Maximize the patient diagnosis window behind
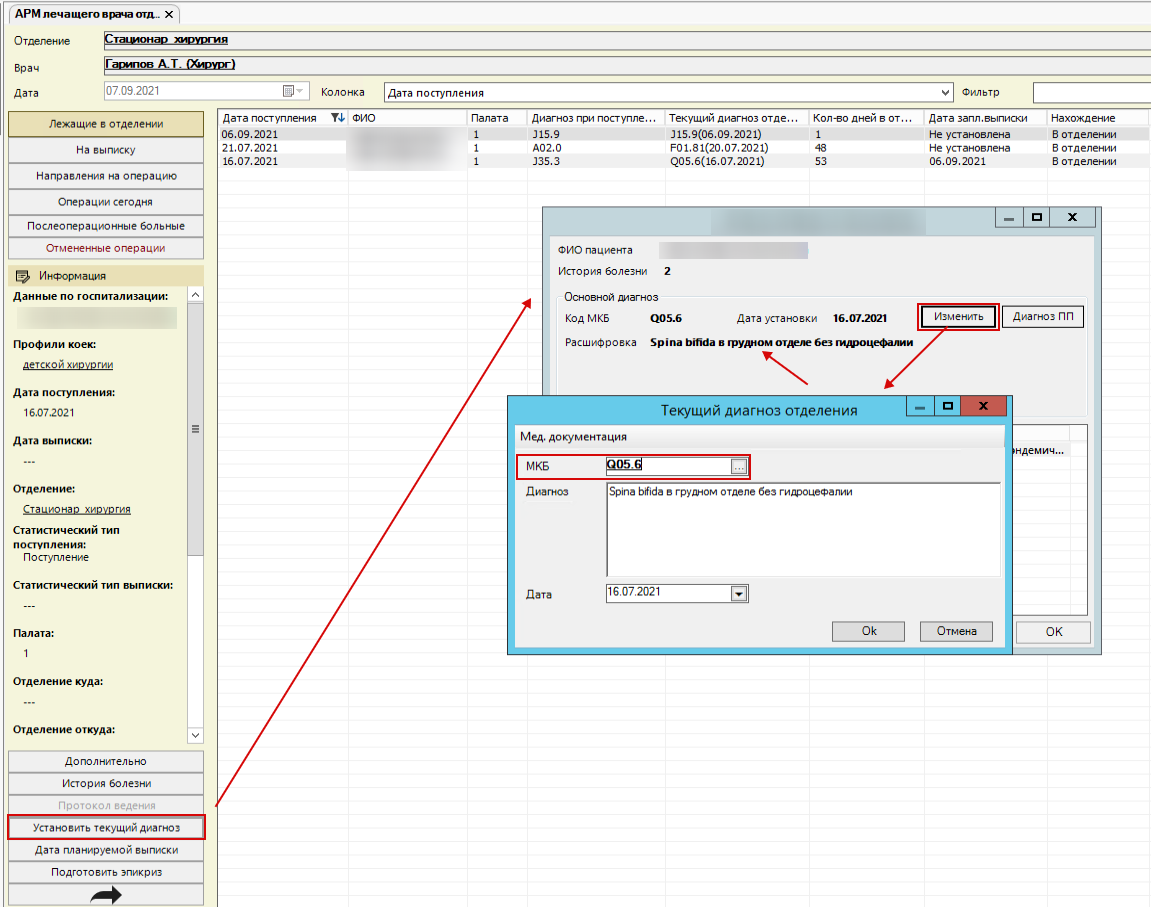The image size is (1151, 907). [1036, 217]
